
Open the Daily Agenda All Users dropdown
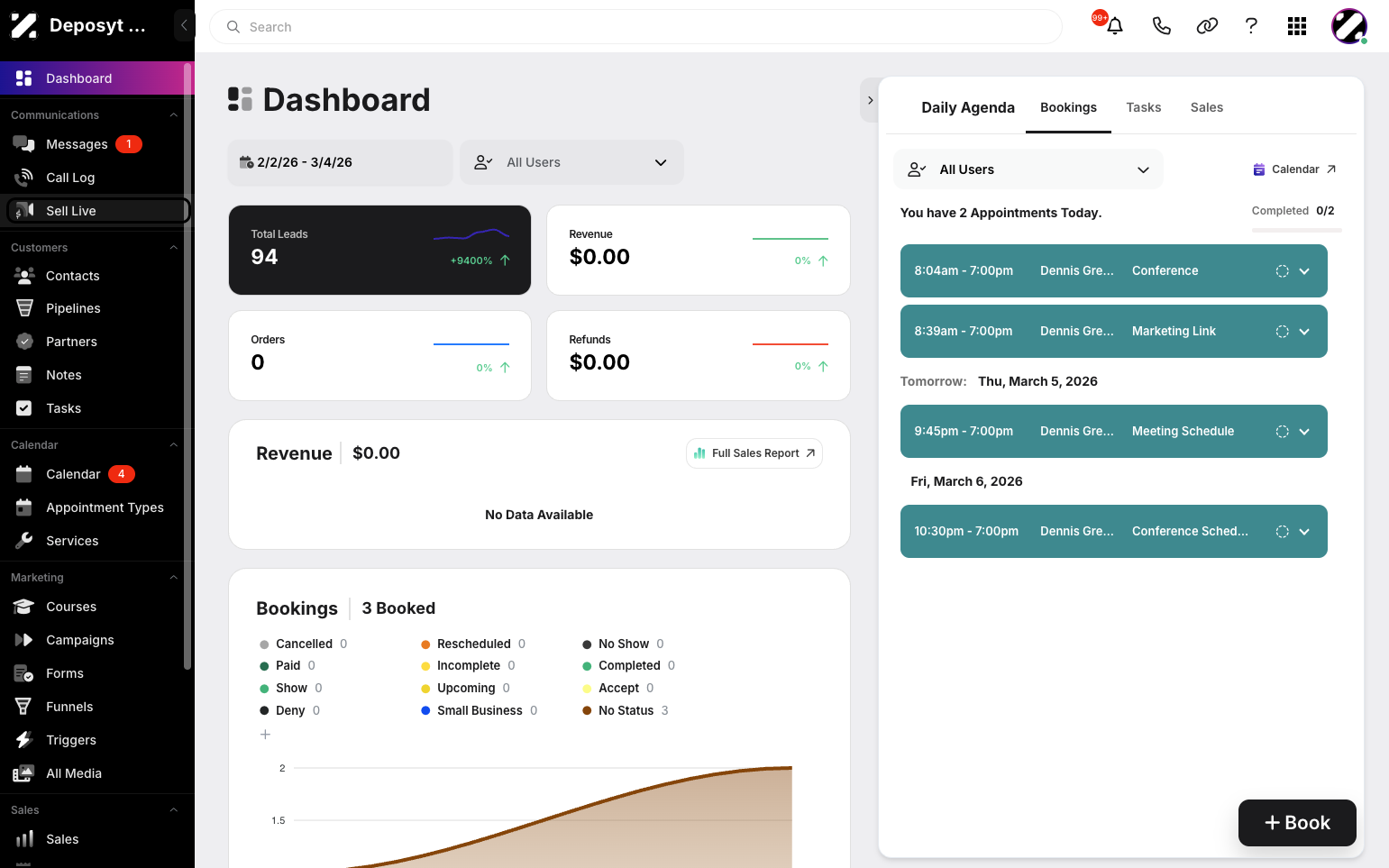(x=1028, y=169)
